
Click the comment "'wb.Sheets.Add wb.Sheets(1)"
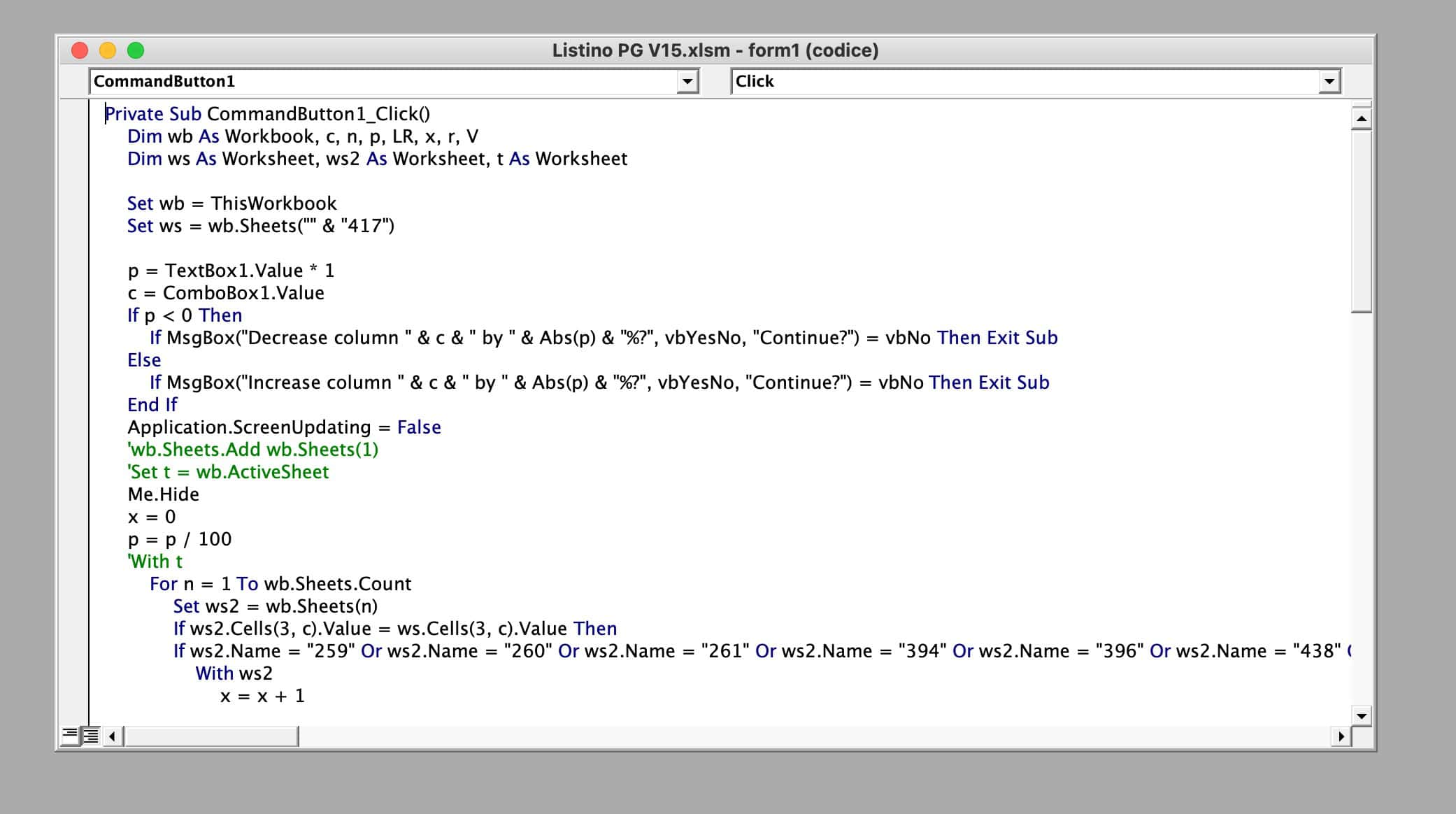252,450
